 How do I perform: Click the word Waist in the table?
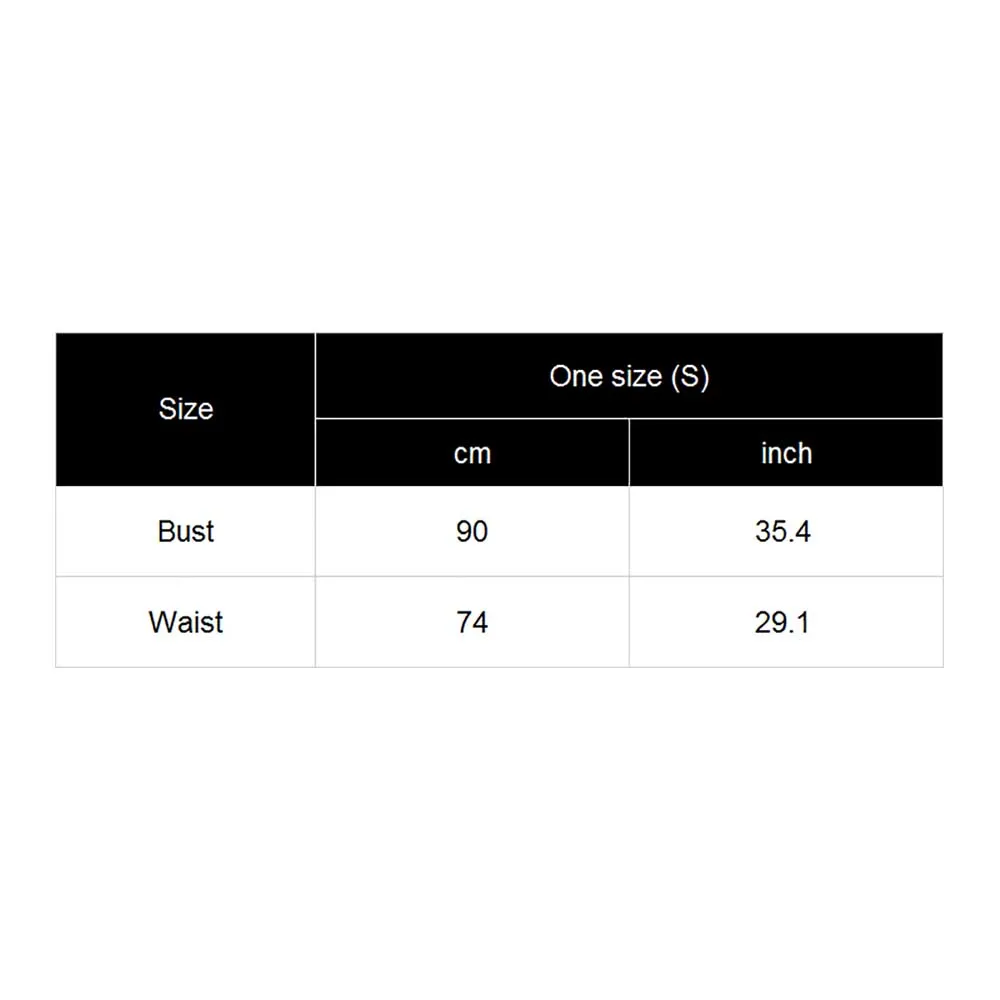tap(186, 622)
